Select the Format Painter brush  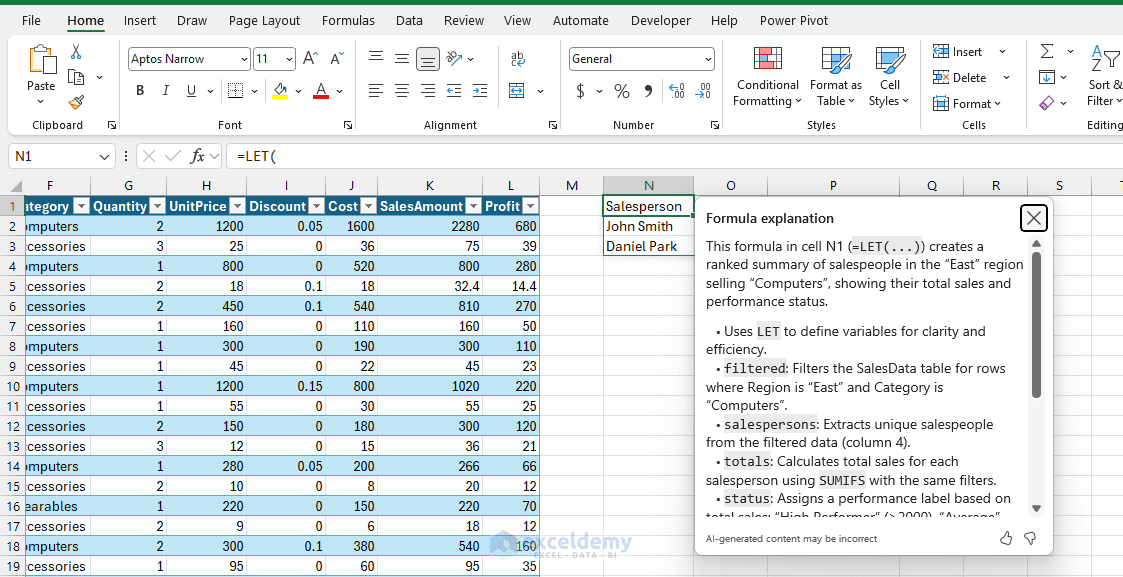[76, 102]
